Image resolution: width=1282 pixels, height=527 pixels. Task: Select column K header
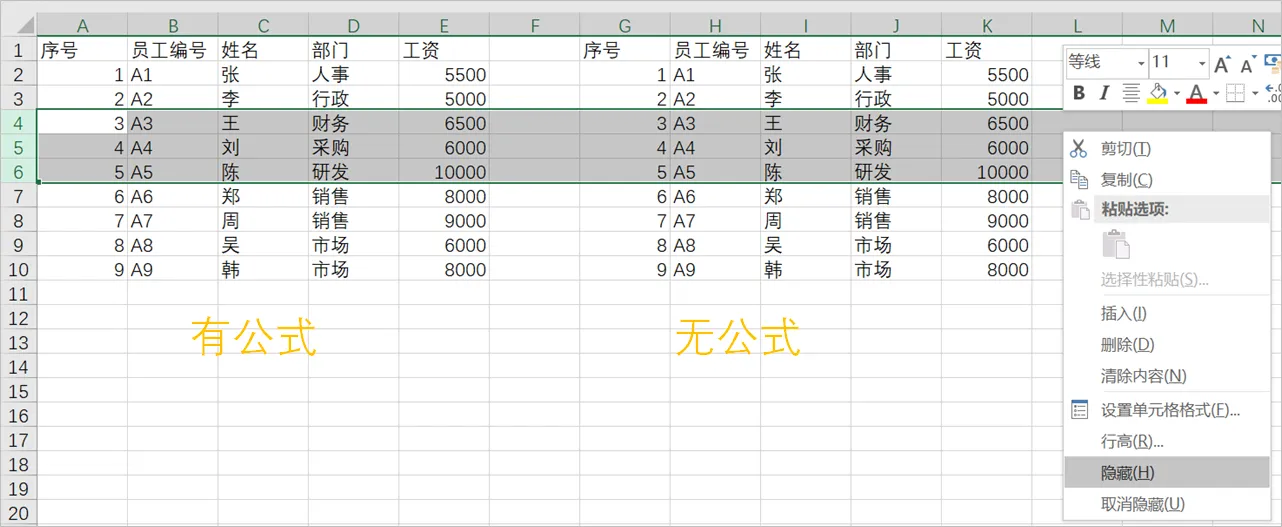coord(986,25)
